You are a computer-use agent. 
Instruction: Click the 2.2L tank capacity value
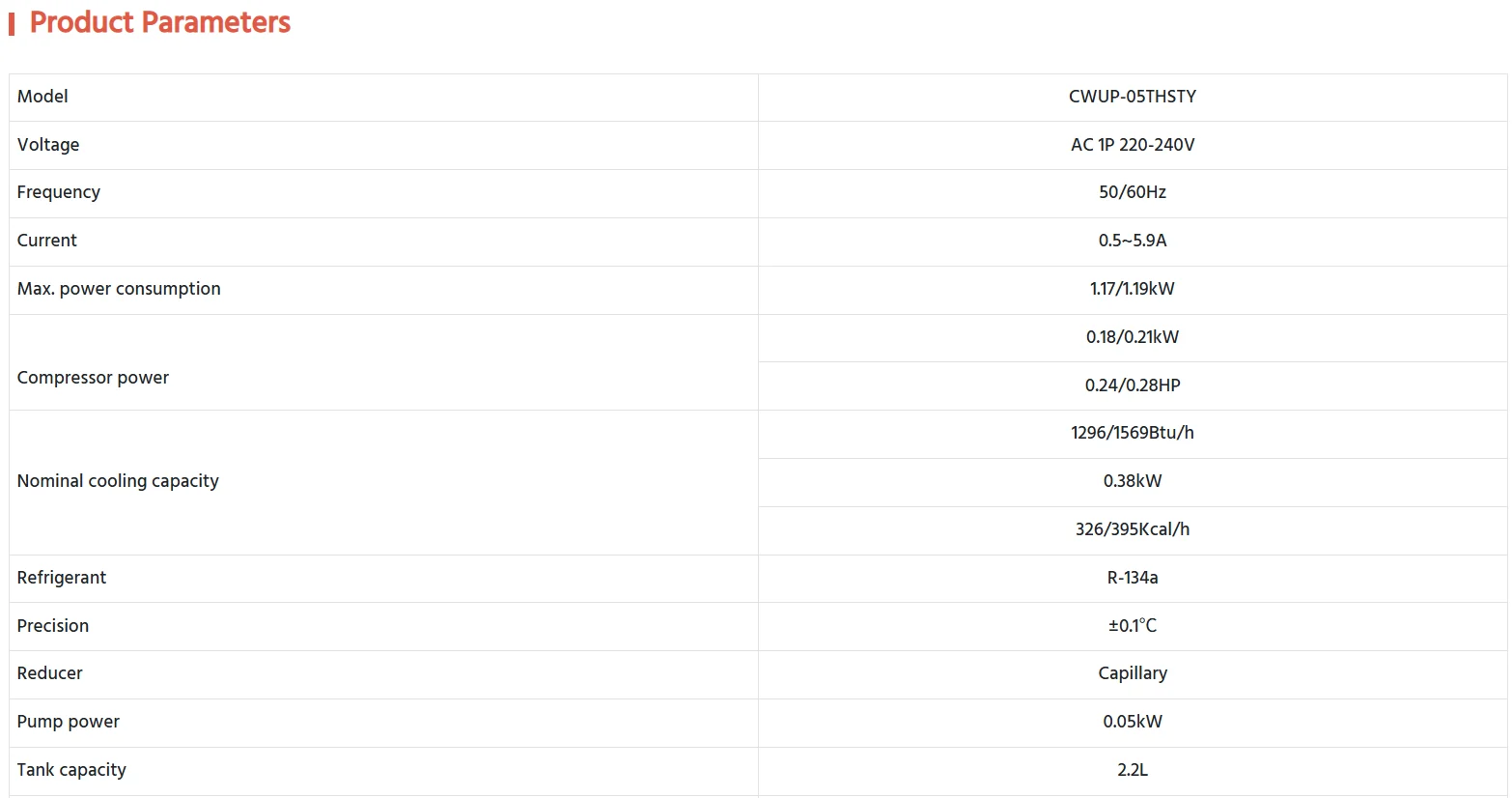(x=1132, y=770)
